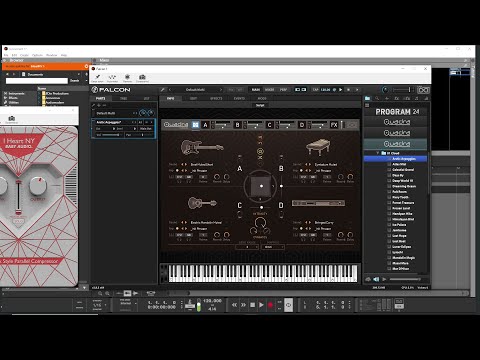Click the wrench settings icon in Falcon header
The width and height of the screenshot is (480, 360).
click(x=163, y=90)
